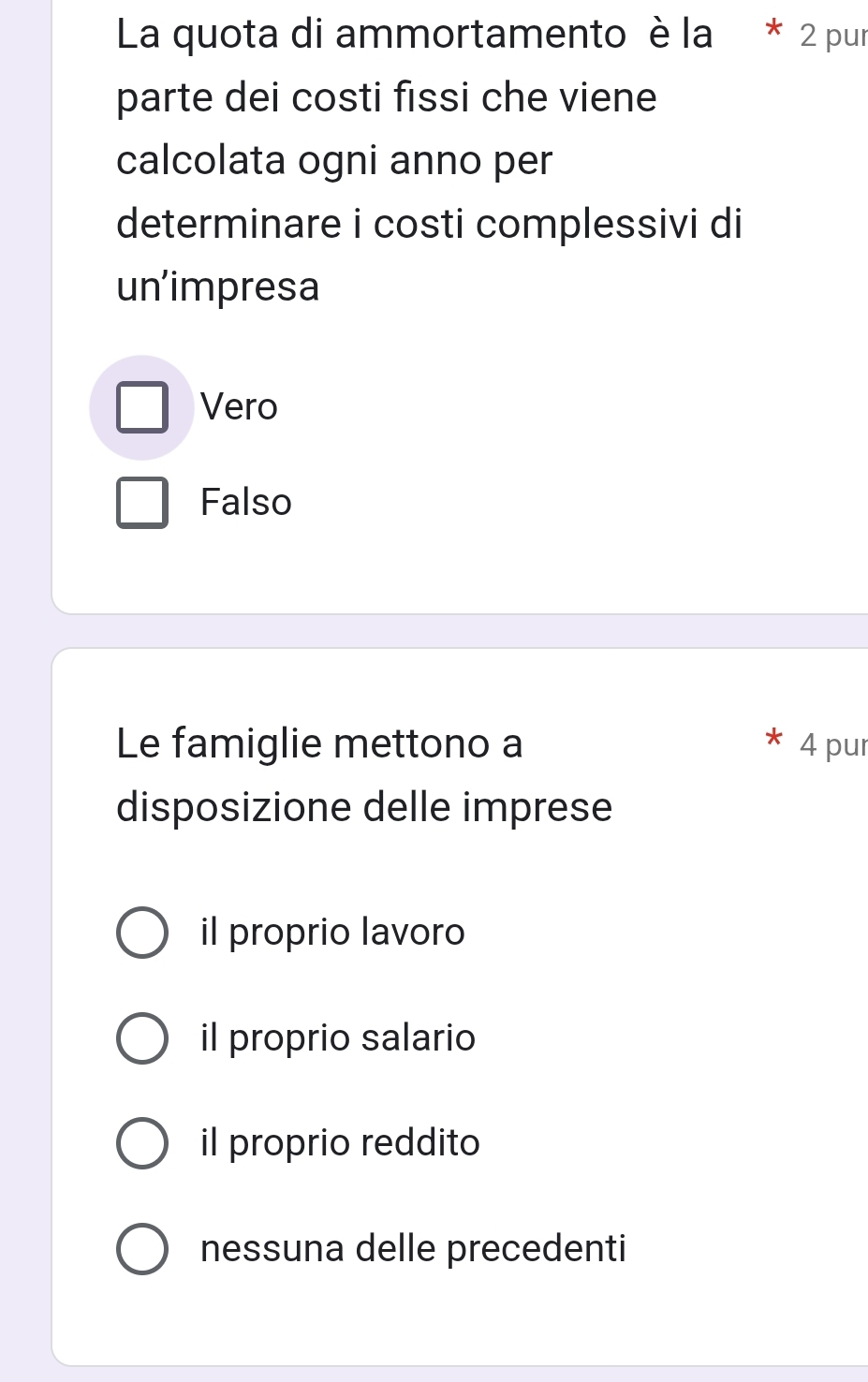Click the 'Vero' option label text
This screenshot has height=1382, width=868.
pos(239,407)
